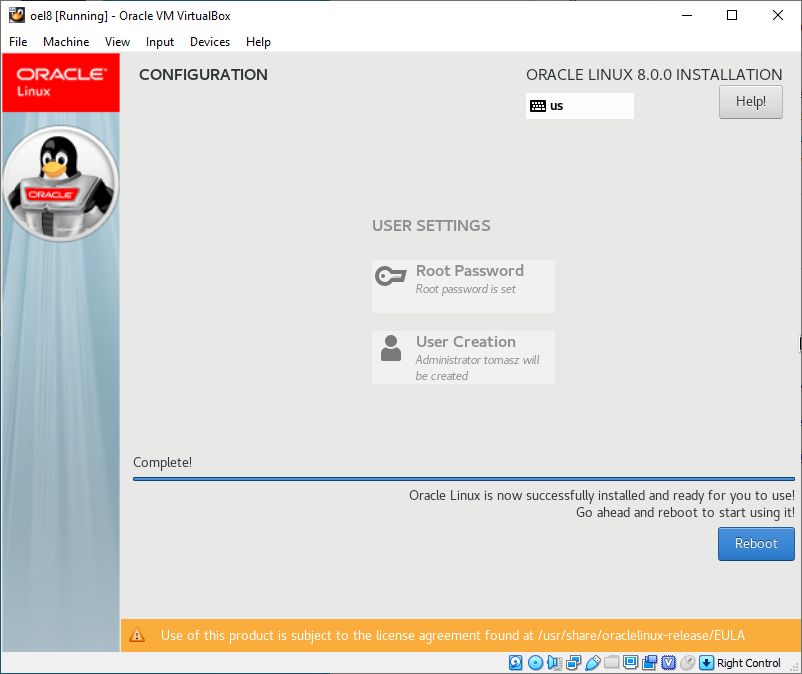Screen dimensions: 802x674
Task: Click the Right Control host key label
Action: click(748, 663)
